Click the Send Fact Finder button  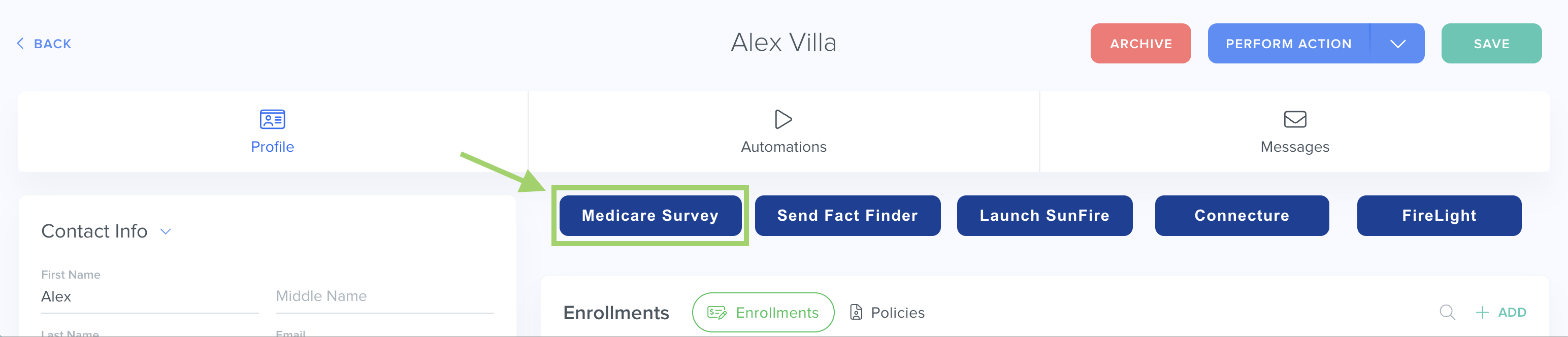pyautogui.click(x=847, y=215)
